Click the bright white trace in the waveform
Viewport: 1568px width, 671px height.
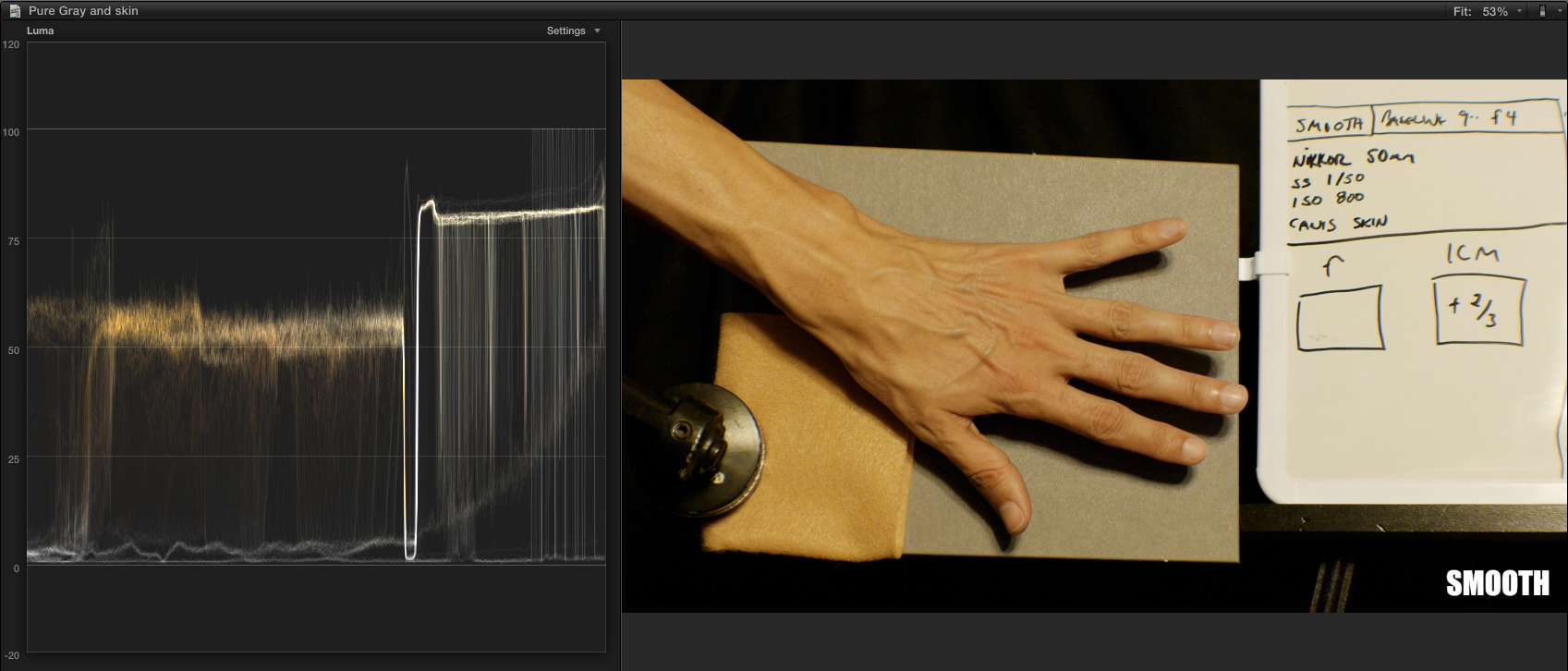click(x=517, y=215)
